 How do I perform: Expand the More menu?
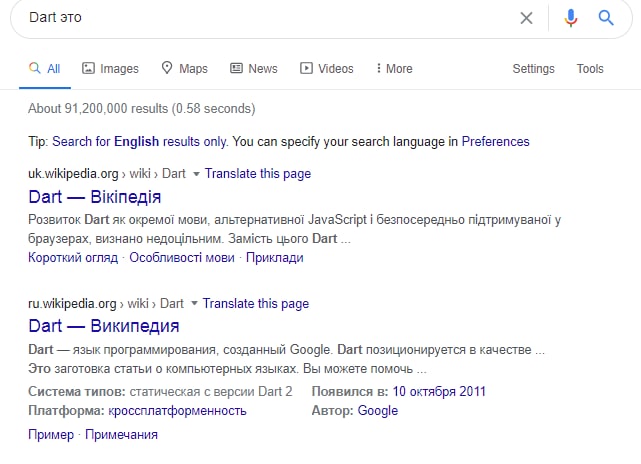coord(394,68)
